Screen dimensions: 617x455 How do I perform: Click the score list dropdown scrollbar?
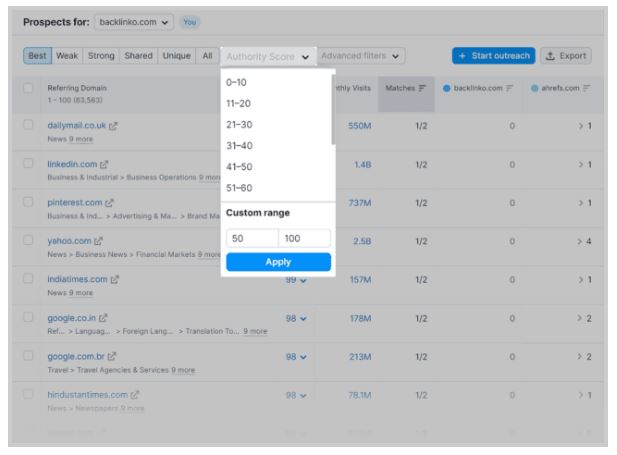pyautogui.click(x=334, y=109)
